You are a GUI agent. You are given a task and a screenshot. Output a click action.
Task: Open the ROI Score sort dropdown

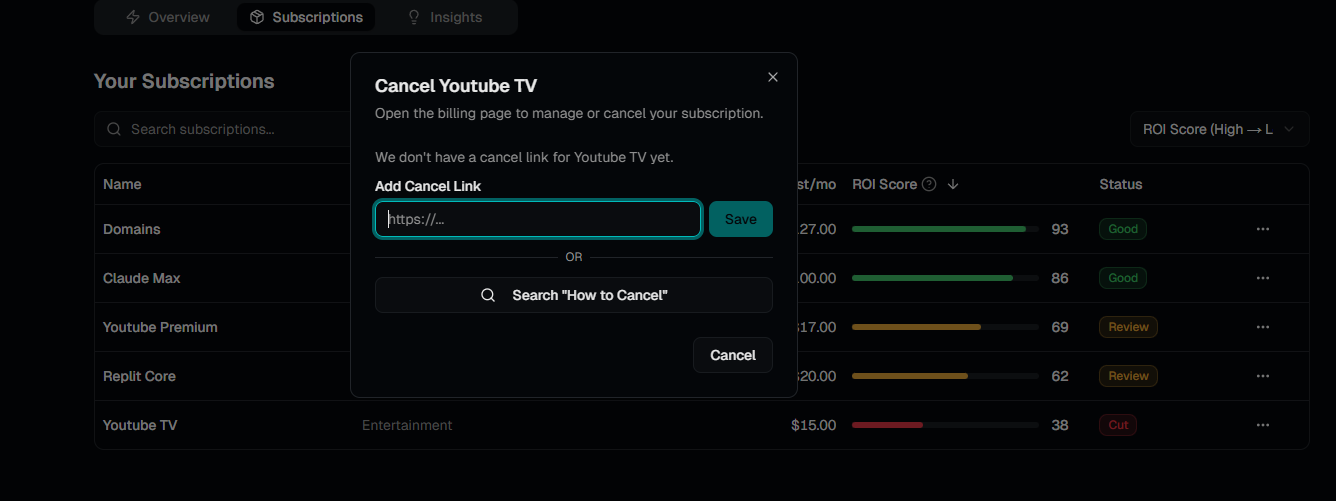[x=1219, y=129]
